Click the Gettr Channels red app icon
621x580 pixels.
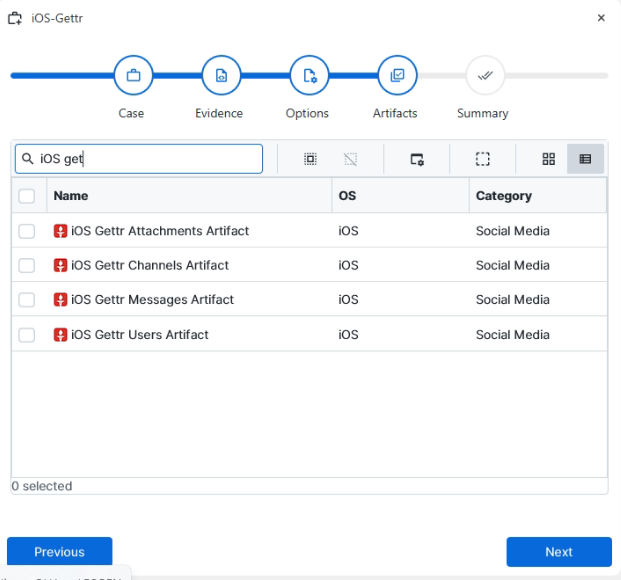(60, 265)
